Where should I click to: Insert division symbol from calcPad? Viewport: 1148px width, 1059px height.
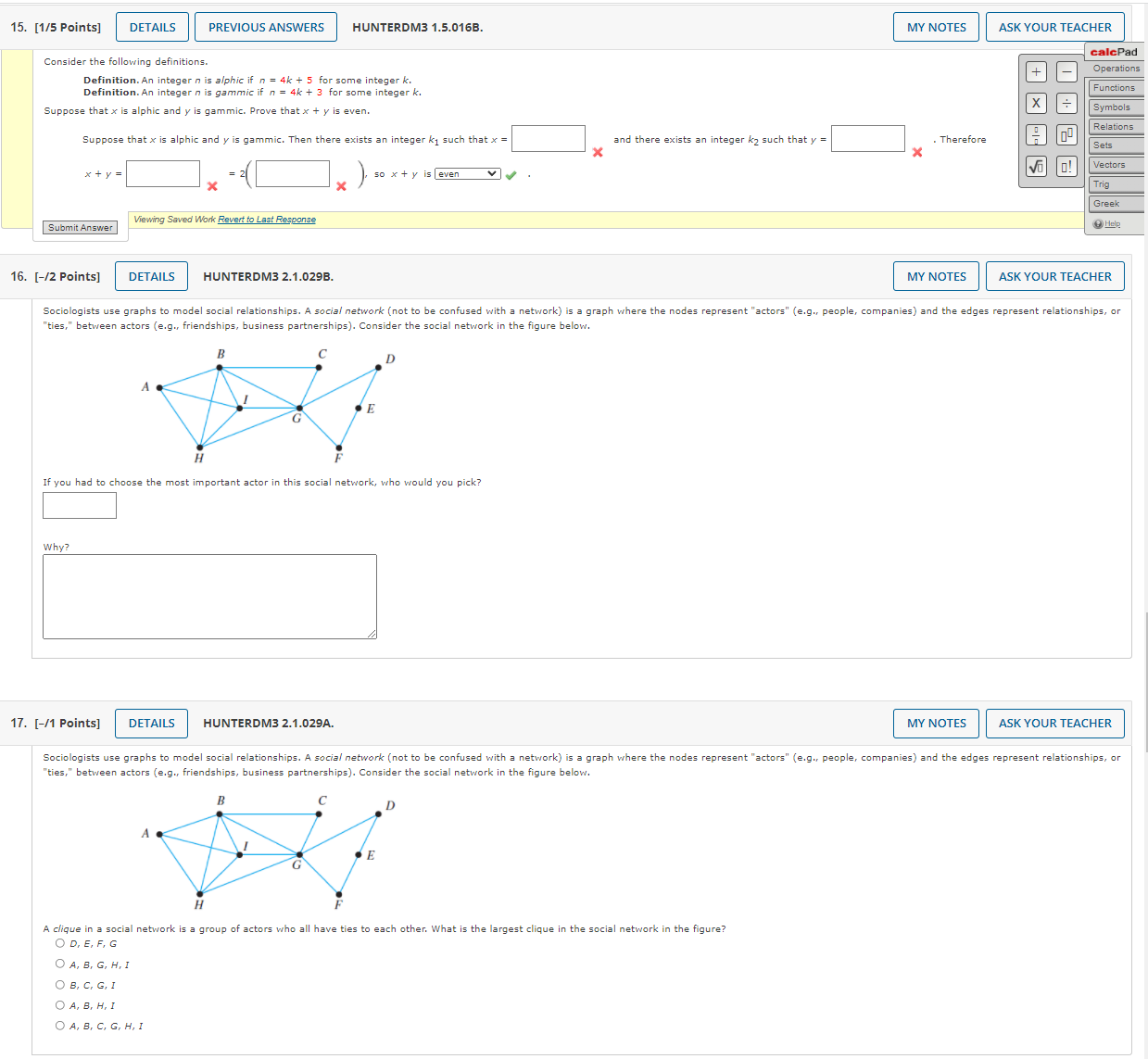tap(1066, 103)
